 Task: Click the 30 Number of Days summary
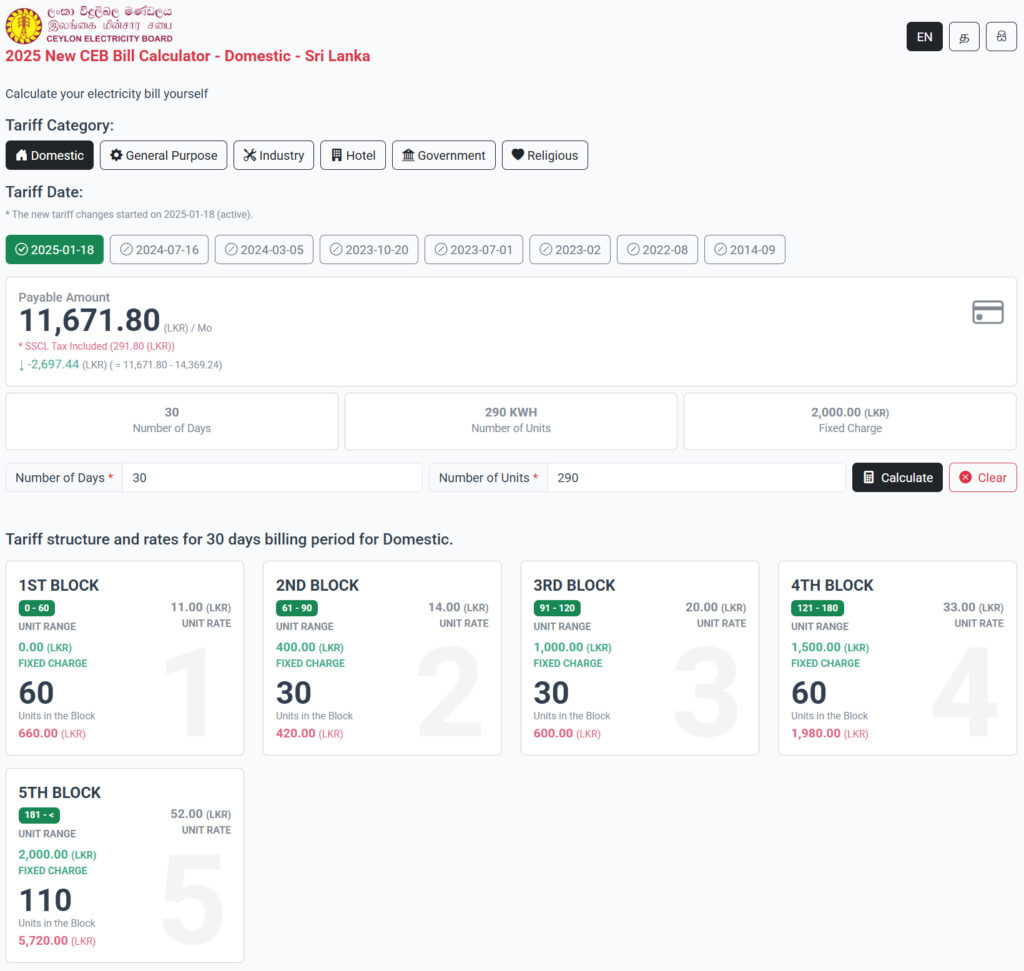(172, 421)
